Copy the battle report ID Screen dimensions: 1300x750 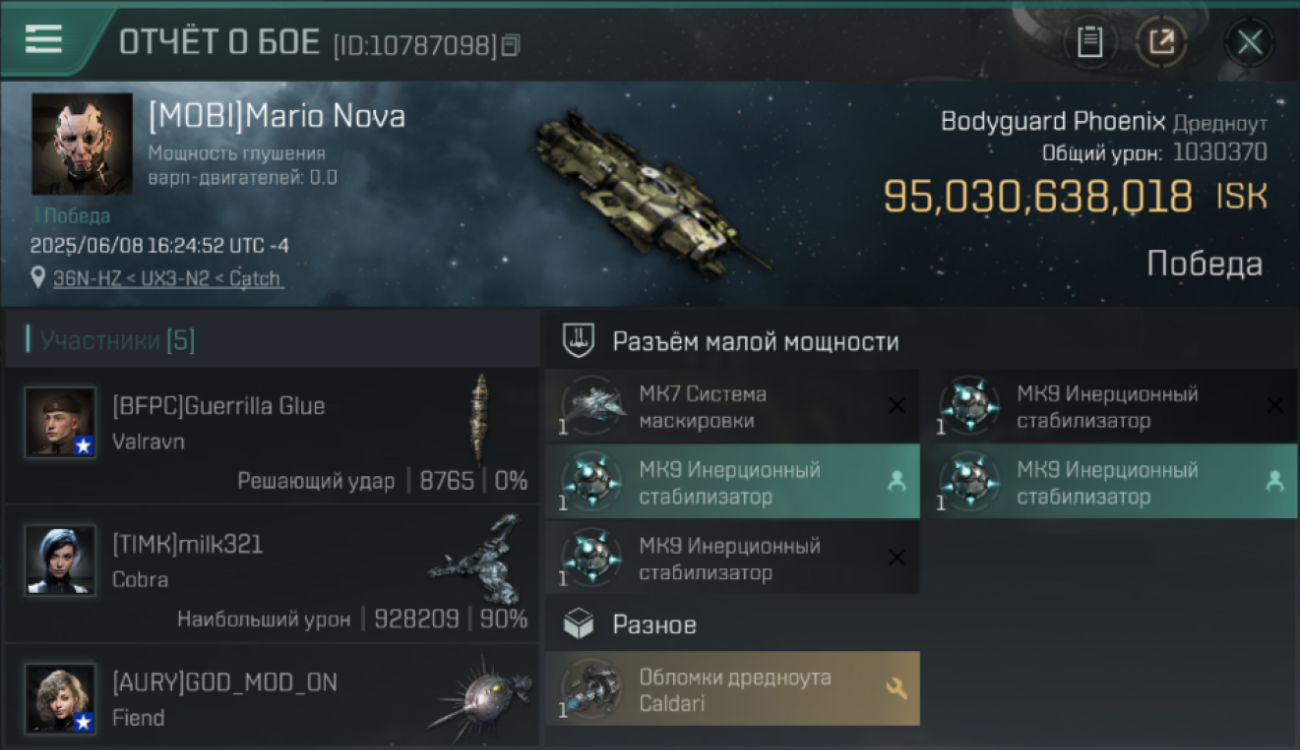pos(511,45)
